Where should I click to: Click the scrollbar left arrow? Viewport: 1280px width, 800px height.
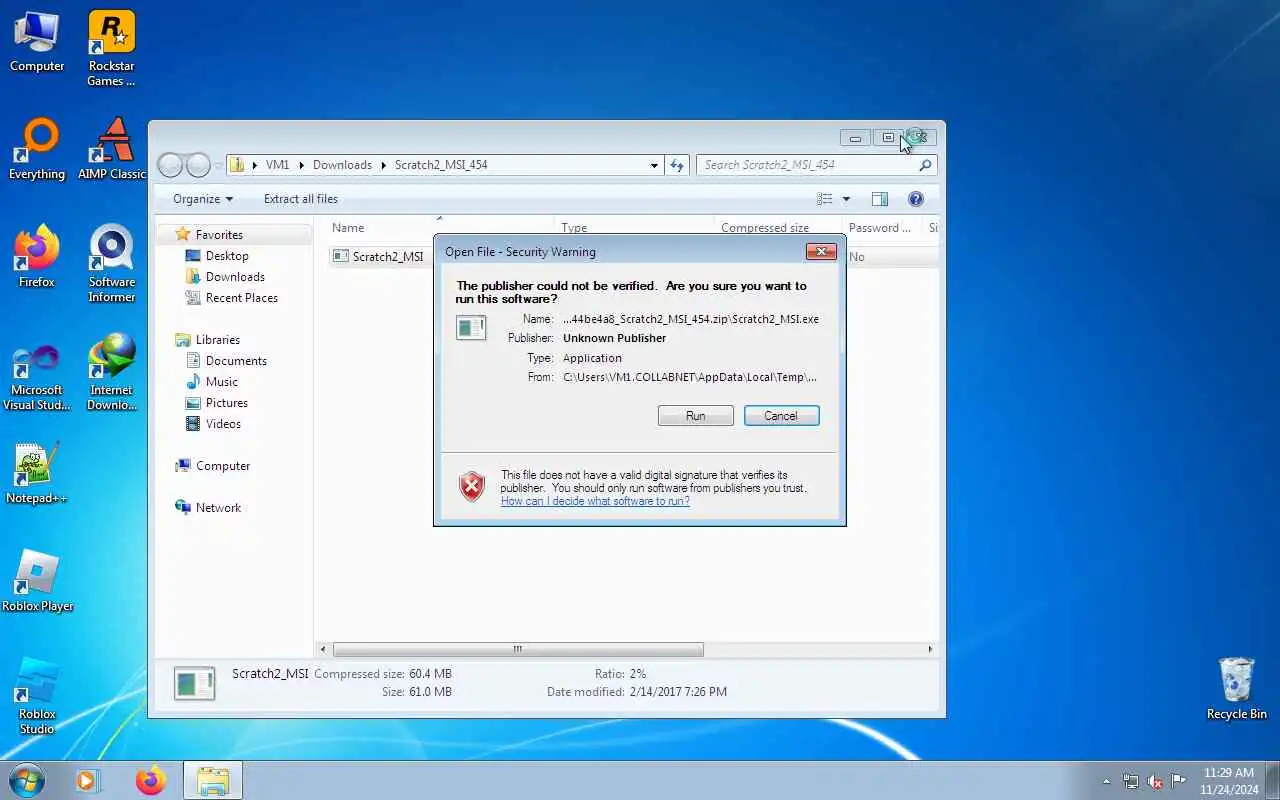pos(322,649)
